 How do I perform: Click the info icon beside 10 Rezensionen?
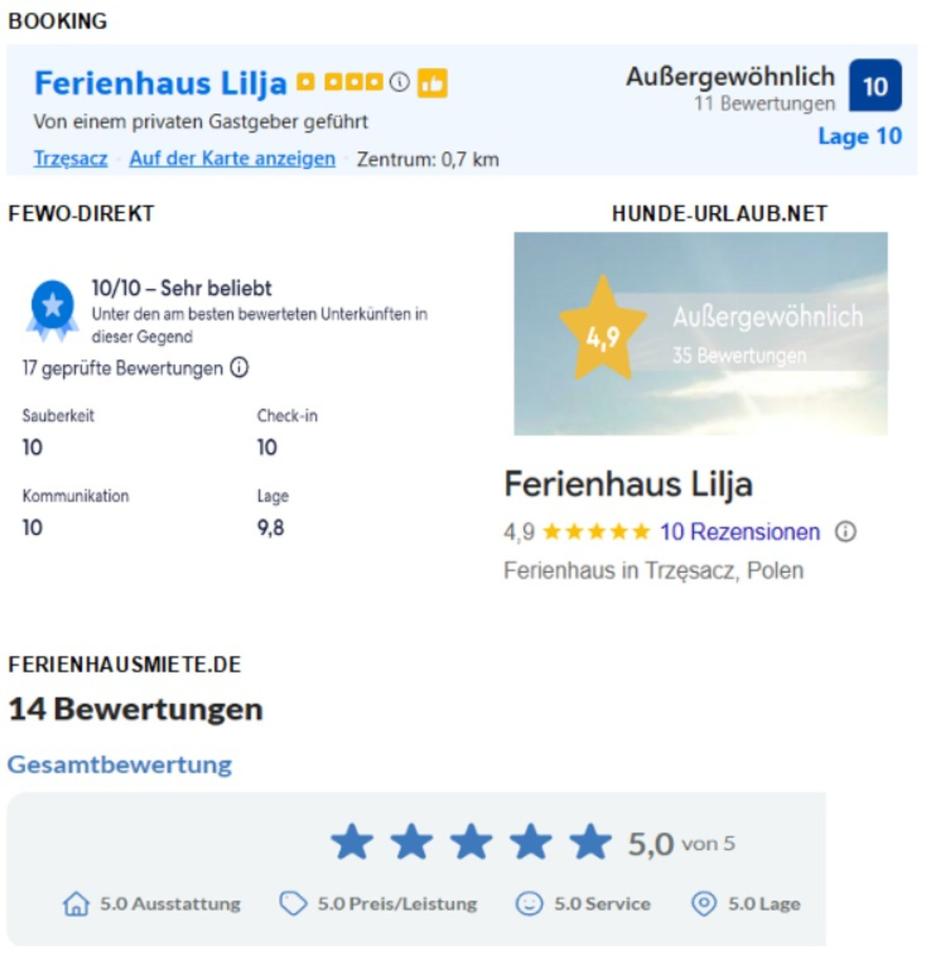(x=845, y=532)
